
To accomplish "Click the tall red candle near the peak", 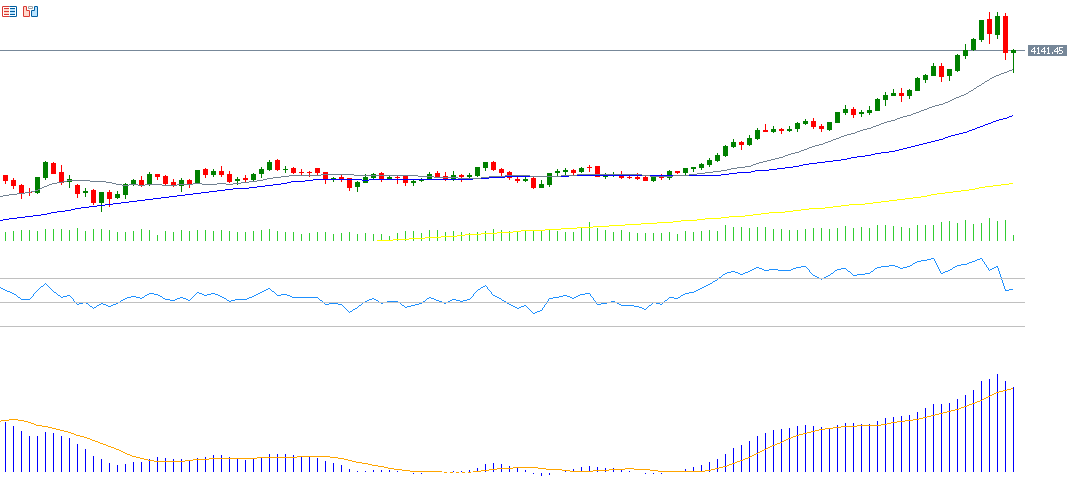I will [x=1005, y=35].
